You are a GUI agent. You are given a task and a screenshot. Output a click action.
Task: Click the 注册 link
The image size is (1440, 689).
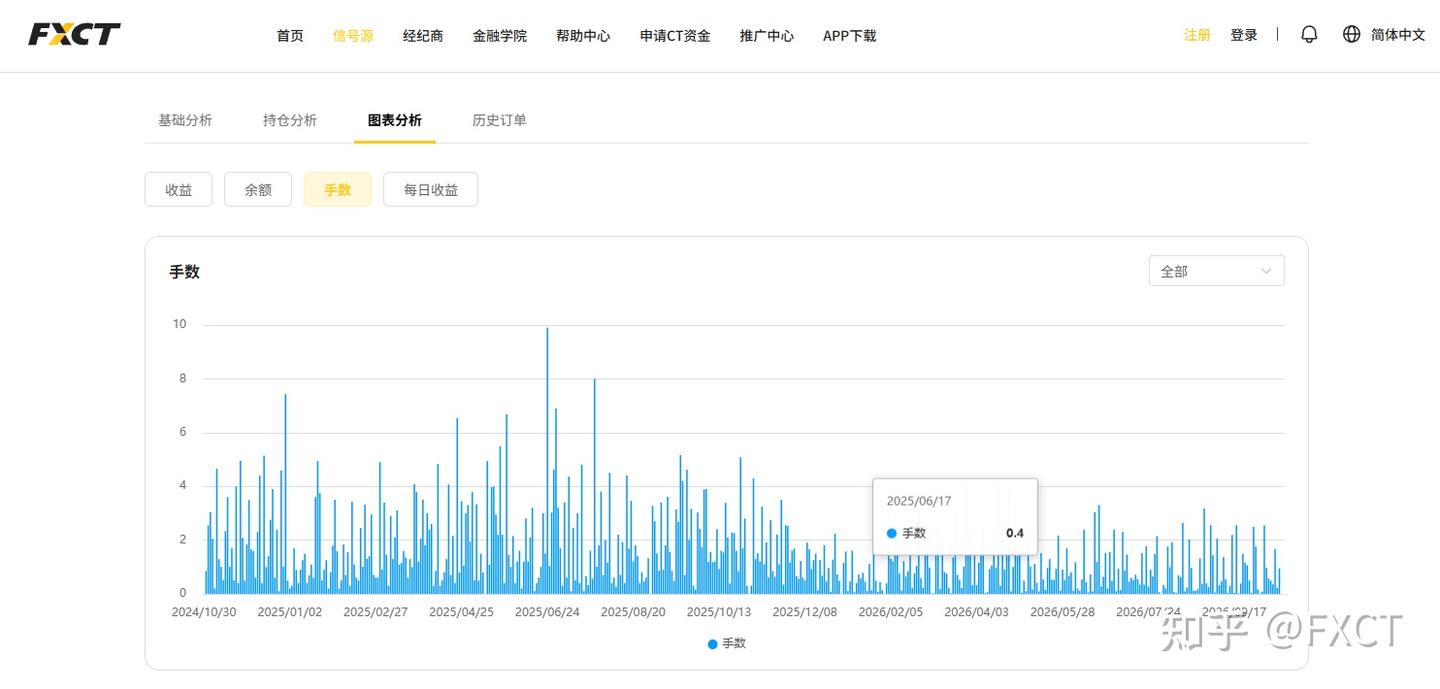(1197, 35)
